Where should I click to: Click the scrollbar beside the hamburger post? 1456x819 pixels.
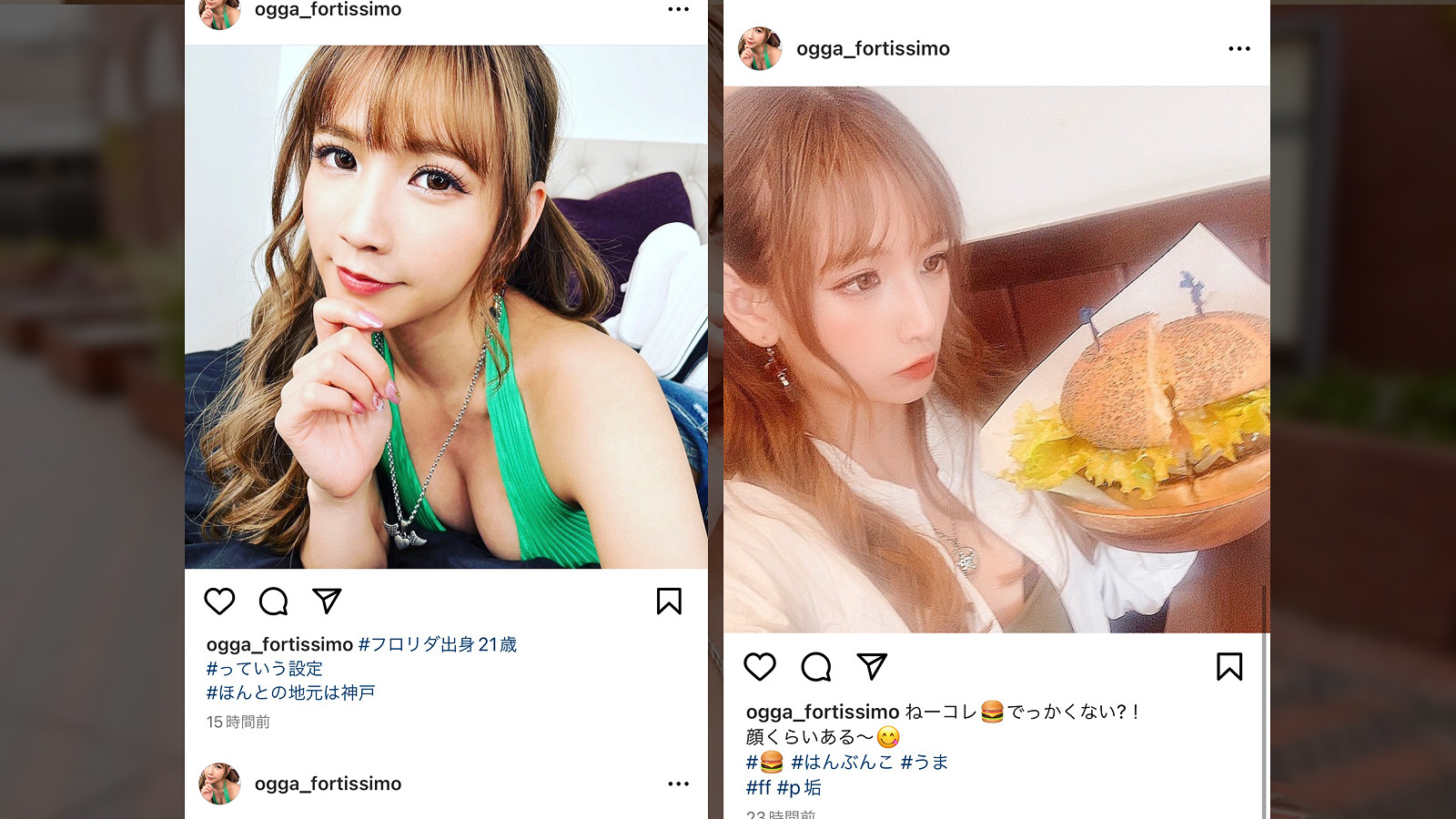[x=1264, y=701]
